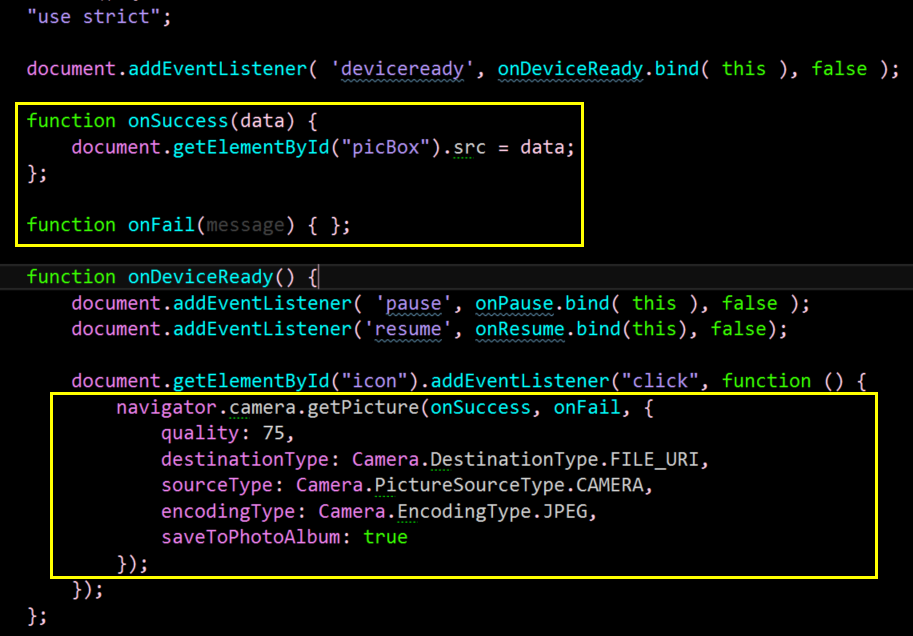Select the 'pause' event string
Screen dimensions: 913x636
pos(415,303)
